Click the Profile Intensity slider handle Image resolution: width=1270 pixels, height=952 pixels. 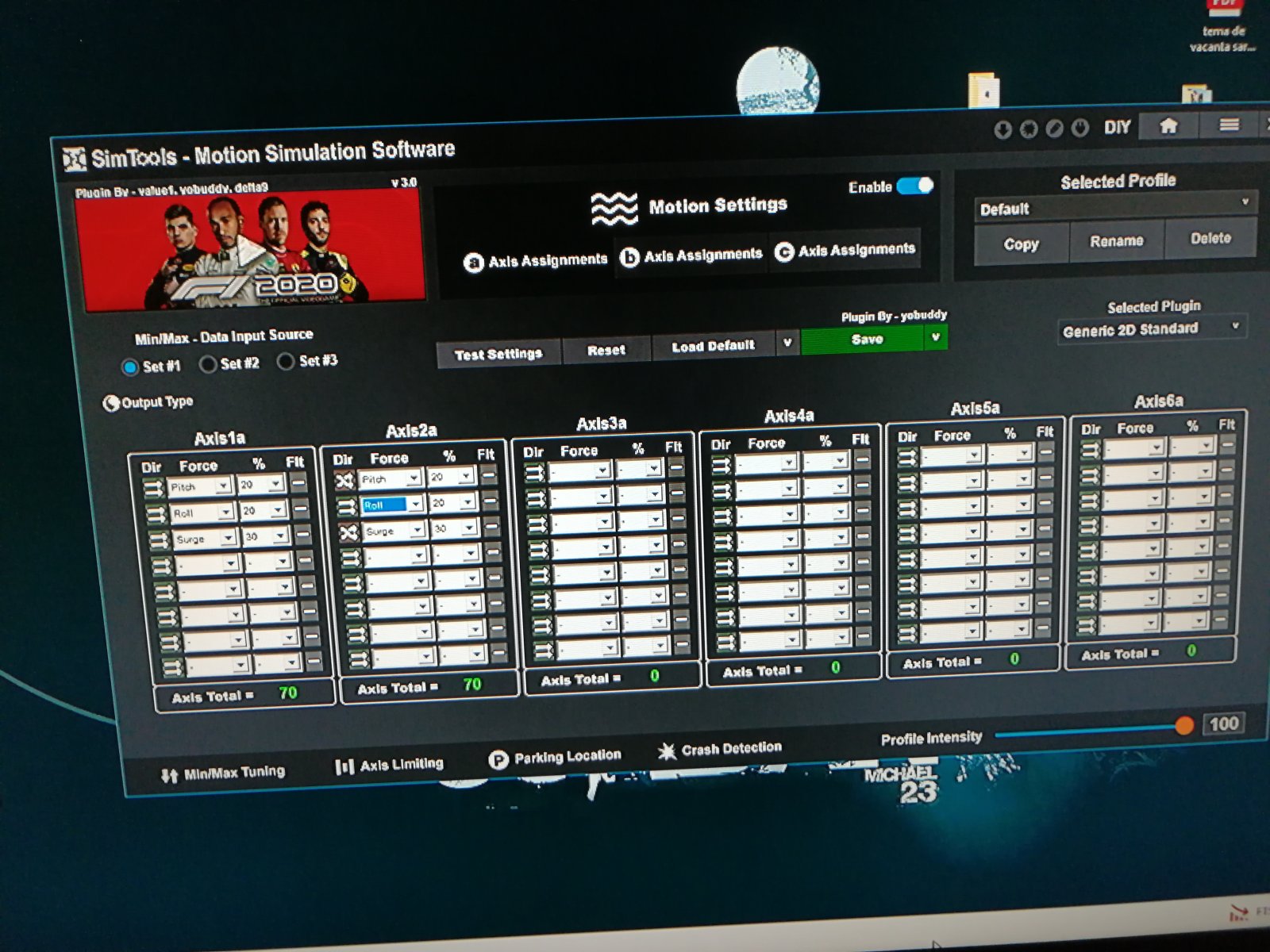pyautogui.click(x=1183, y=725)
